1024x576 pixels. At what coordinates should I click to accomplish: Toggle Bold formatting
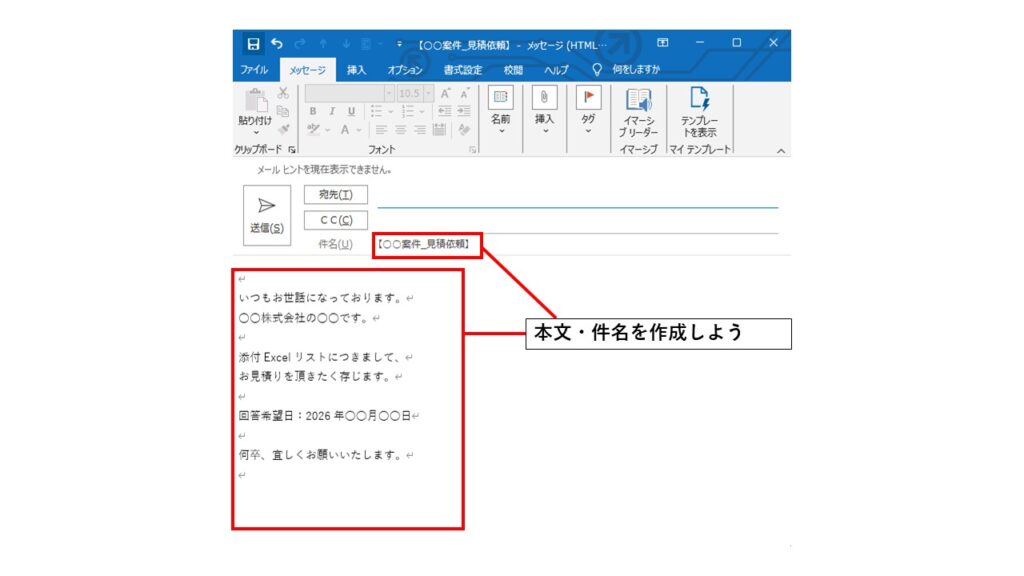pyautogui.click(x=313, y=111)
